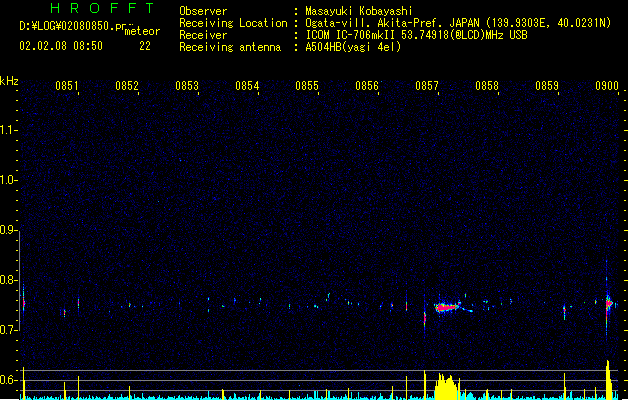Image resolution: width=629 pixels, height=400 pixels.
Task: Click the 1.0 kHz axis label
Action: pos(7,180)
